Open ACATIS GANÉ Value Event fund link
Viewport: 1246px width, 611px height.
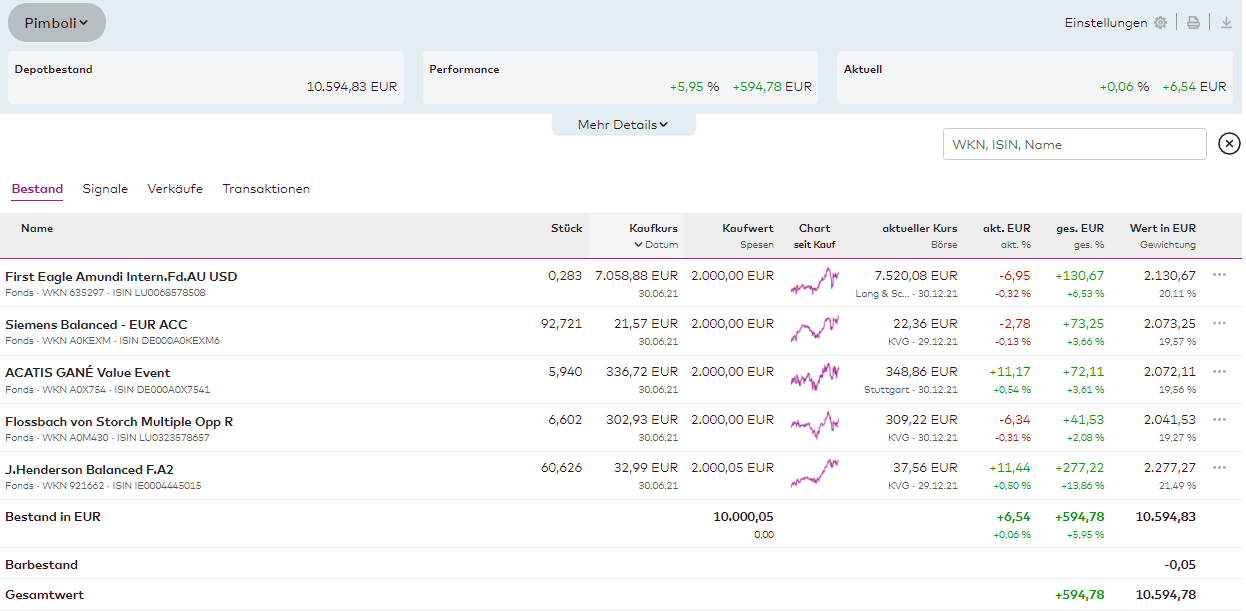click(x=88, y=373)
